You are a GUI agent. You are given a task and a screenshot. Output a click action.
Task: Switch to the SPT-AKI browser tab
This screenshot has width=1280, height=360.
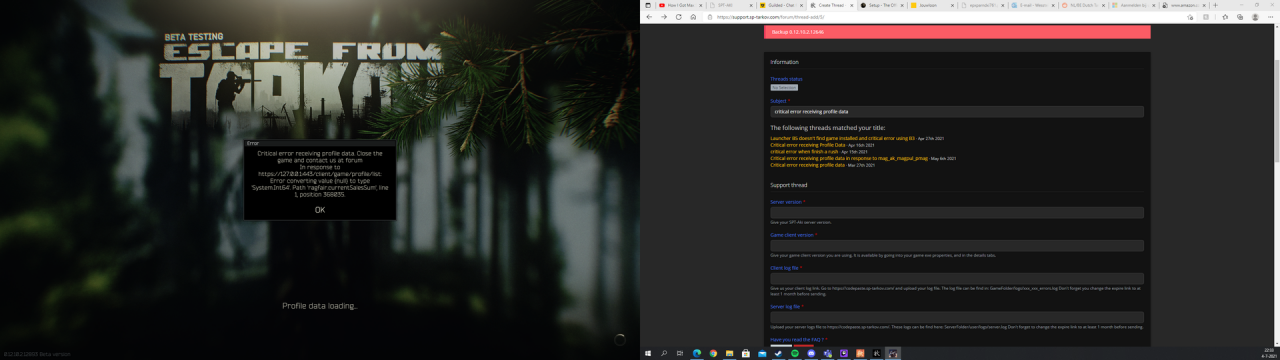pyautogui.click(x=731, y=5)
